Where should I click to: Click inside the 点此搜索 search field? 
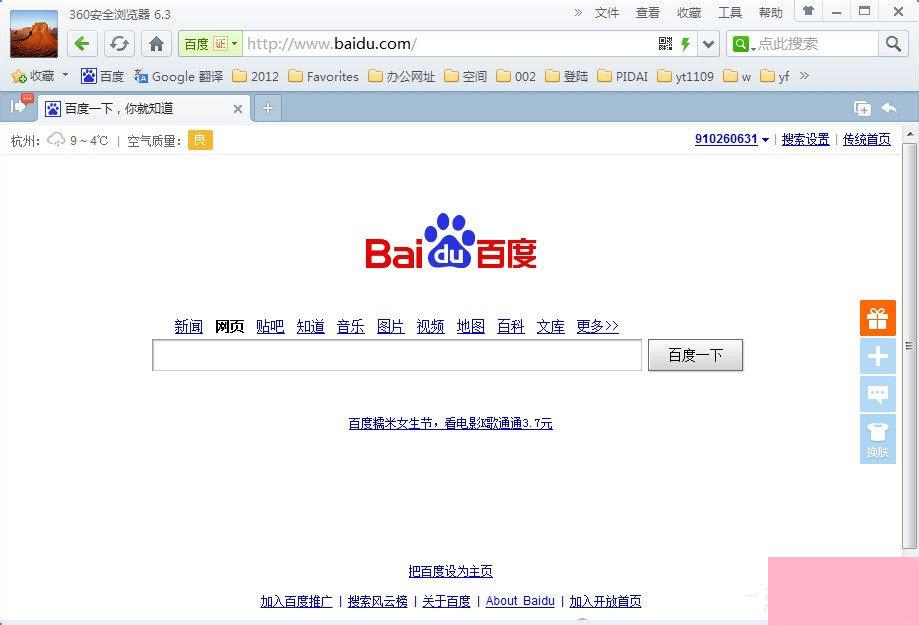817,44
